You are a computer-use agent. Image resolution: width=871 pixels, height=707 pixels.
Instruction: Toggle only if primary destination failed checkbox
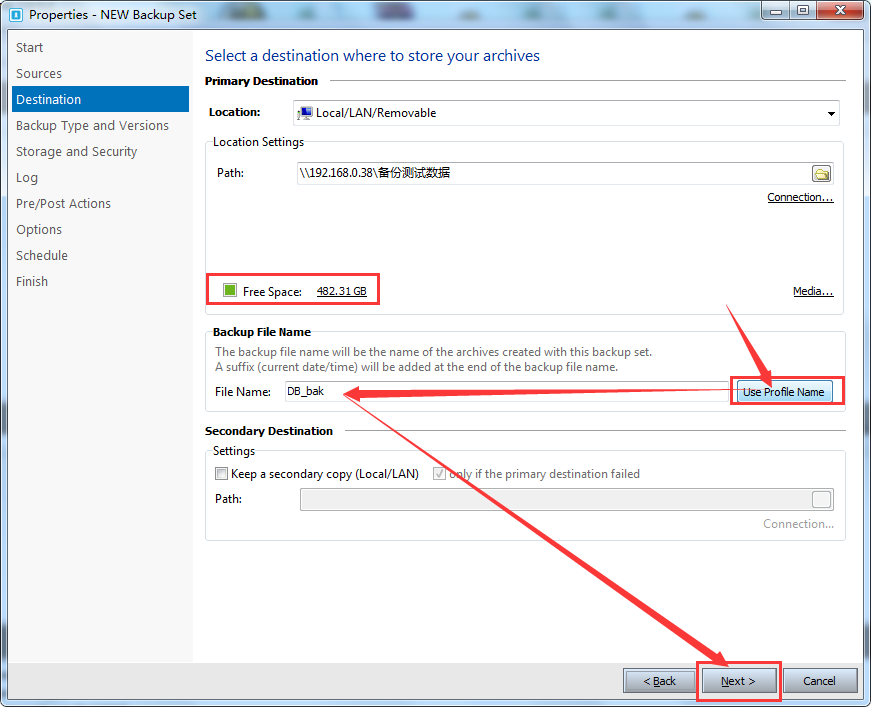tap(439, 474)
